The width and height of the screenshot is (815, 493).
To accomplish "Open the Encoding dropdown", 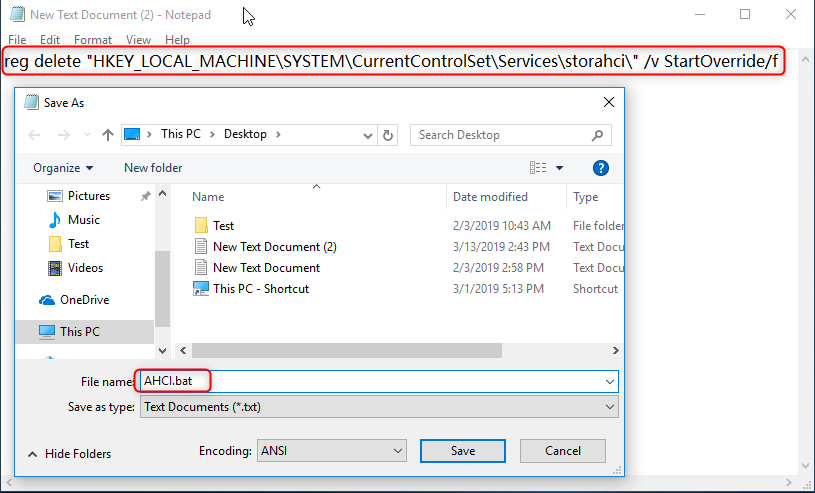I will 331,451.
